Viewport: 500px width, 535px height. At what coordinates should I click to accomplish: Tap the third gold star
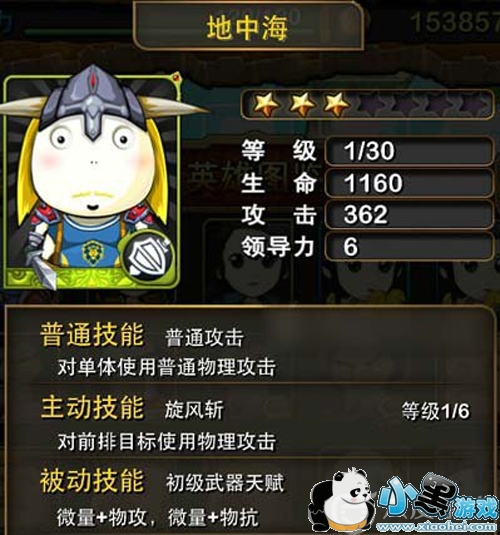(337, 103)
